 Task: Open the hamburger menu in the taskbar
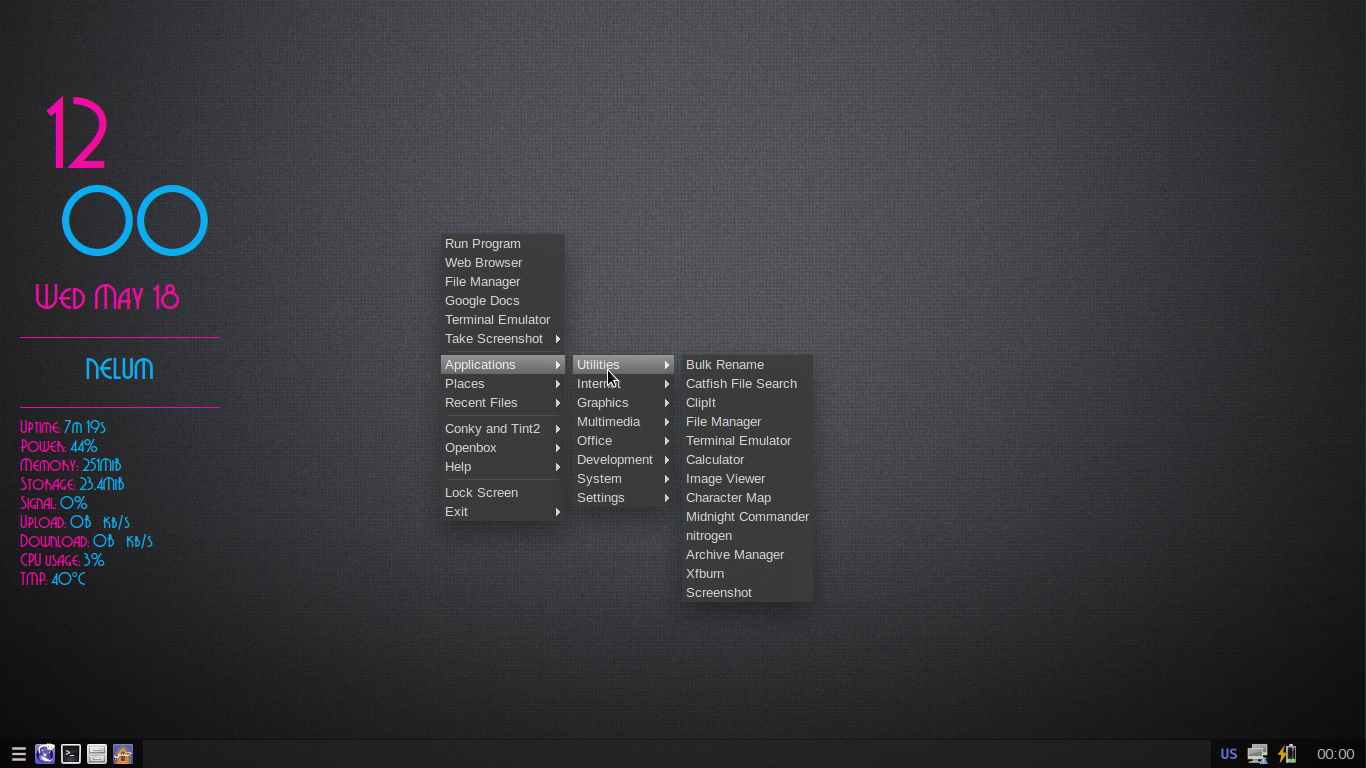tap(18, 754)
